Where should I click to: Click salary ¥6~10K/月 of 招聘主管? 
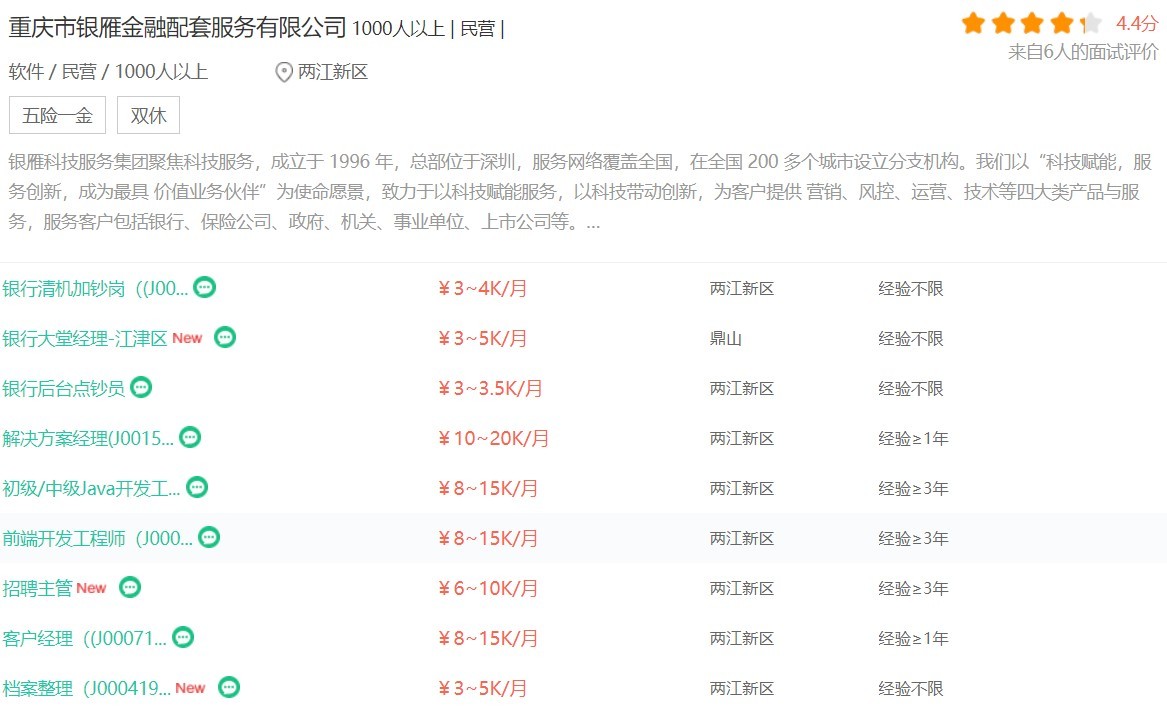click(487, 588)
